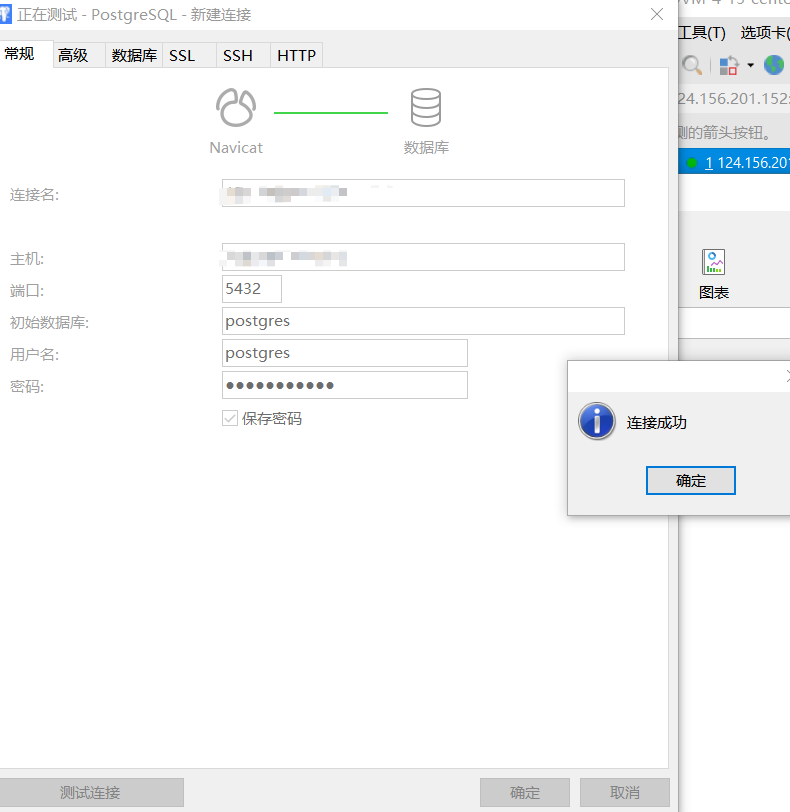Open the 工具(T) menu in background window
Image resolution: width=790 pixels, height=812 pixels.
[x=702, y=33]
